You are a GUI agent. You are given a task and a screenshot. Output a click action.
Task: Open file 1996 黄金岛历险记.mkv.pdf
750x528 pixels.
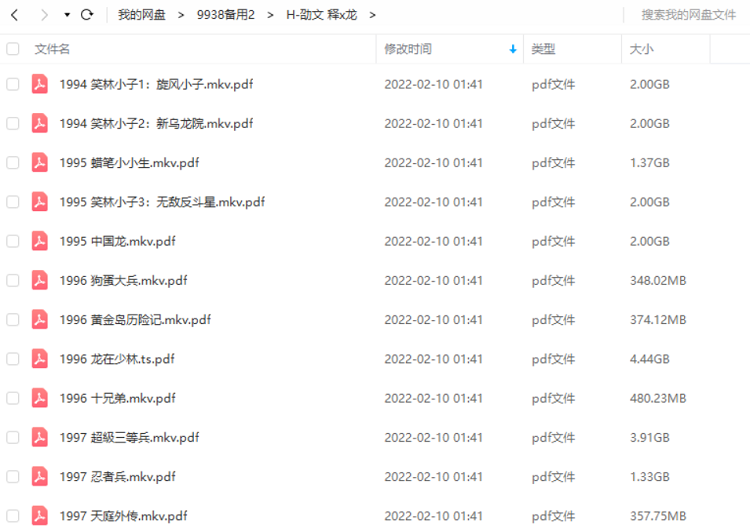pos(135,319)
